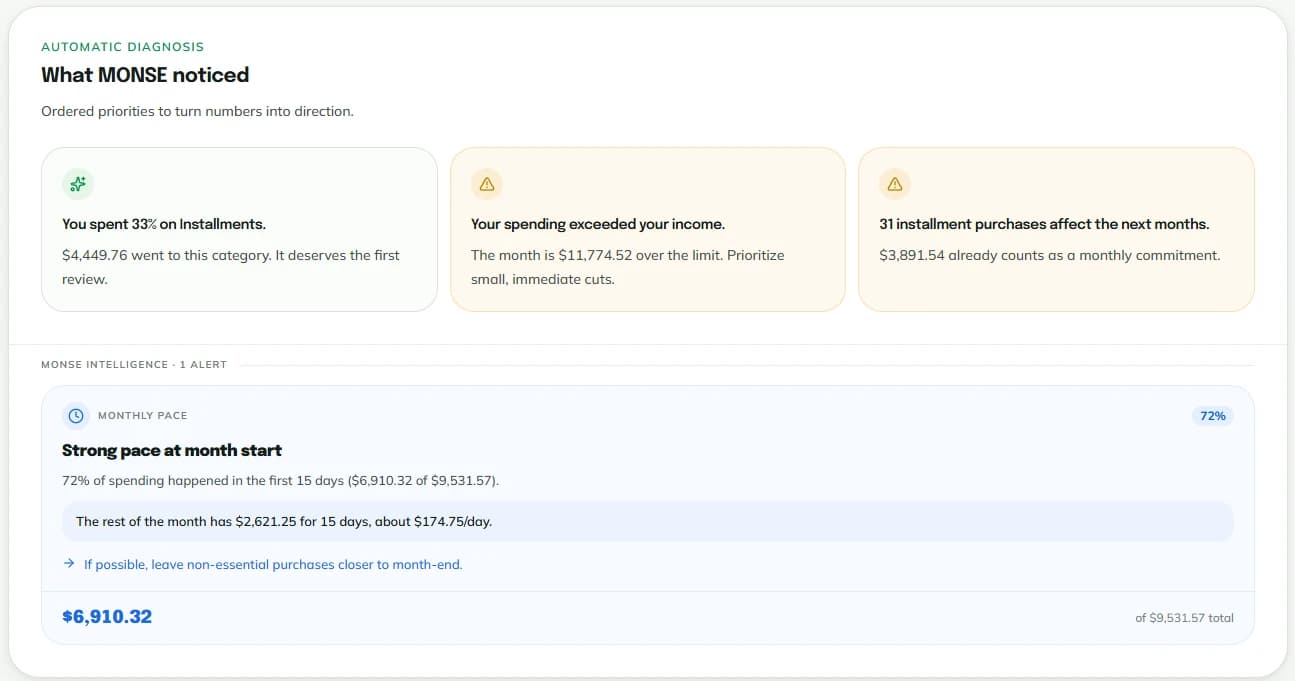This screenshot has height=681, width=1295.
Task: Click the green sparkle icon on Installments card
Action: pyautogui.click(x=78, y=184)
